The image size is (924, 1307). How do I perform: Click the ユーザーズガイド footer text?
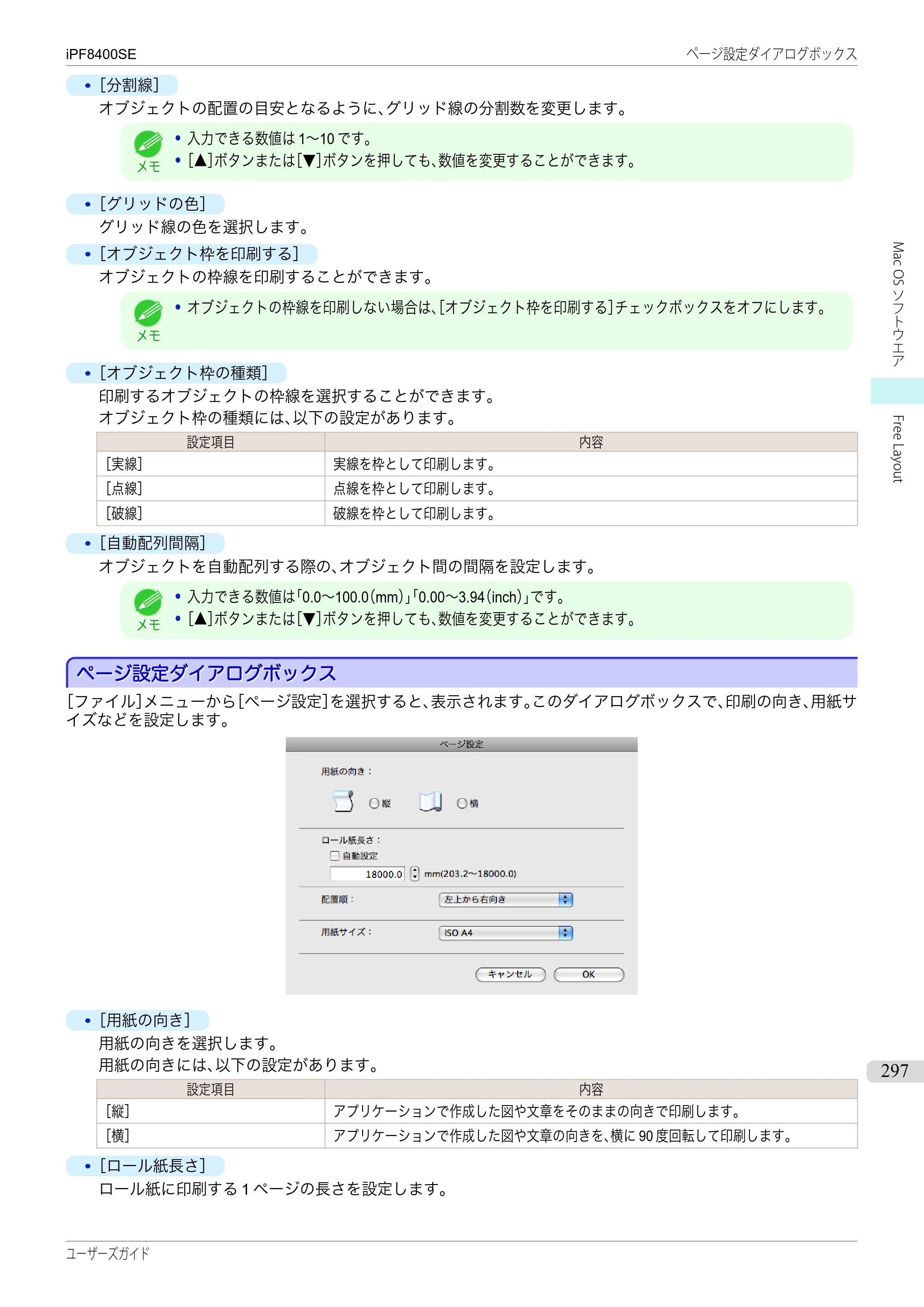coord(108,1253)
